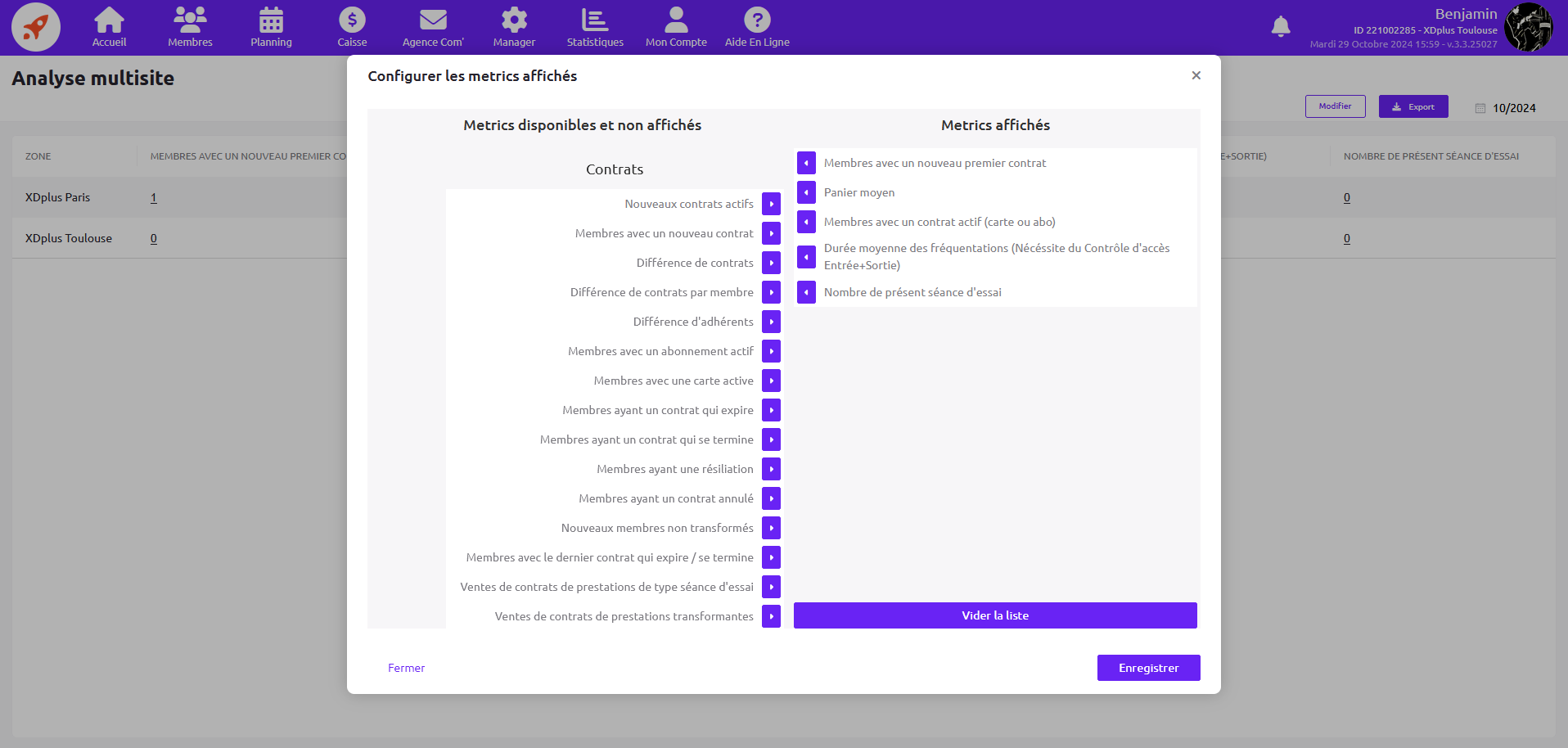Click the rocket logo icon
This screenshot has height=748, width=1568.
[35, 27]
